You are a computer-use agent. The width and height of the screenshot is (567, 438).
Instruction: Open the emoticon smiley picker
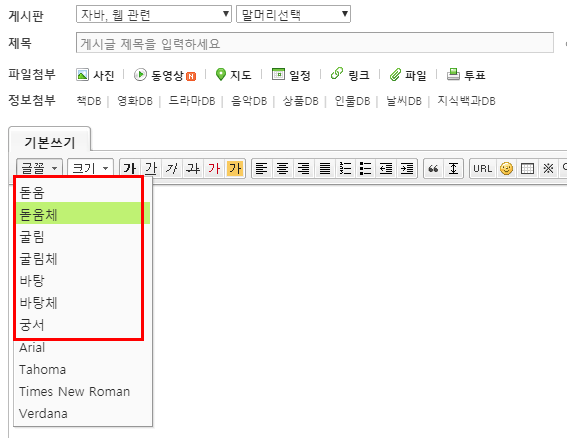click(506, 169)
